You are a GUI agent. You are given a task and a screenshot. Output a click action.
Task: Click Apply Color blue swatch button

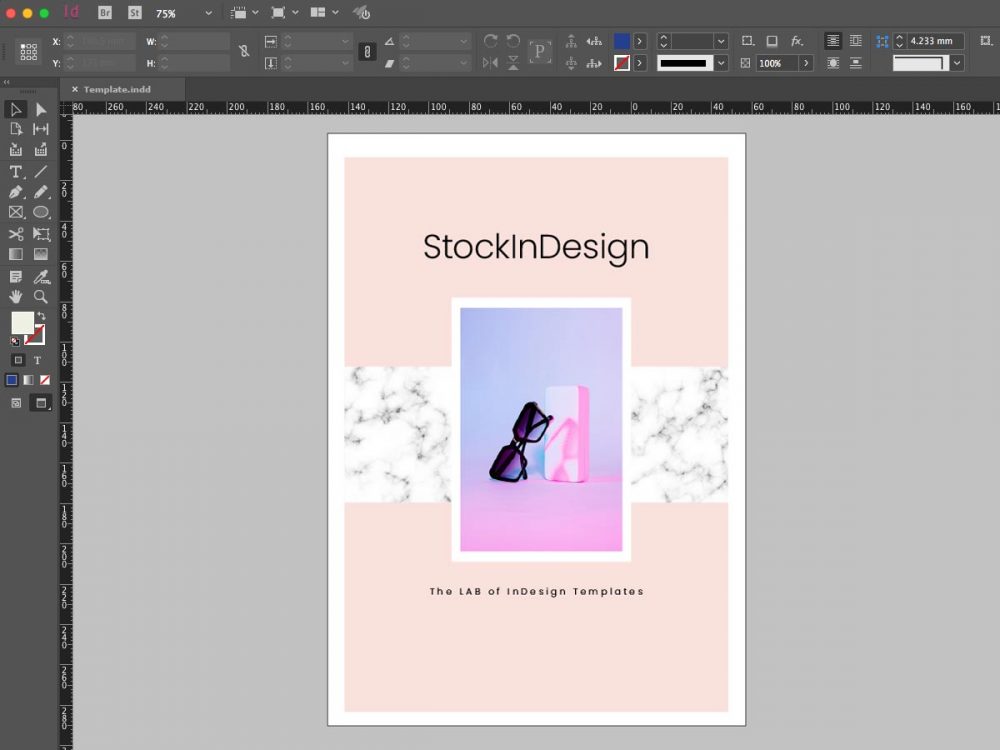tap(11, 380)
